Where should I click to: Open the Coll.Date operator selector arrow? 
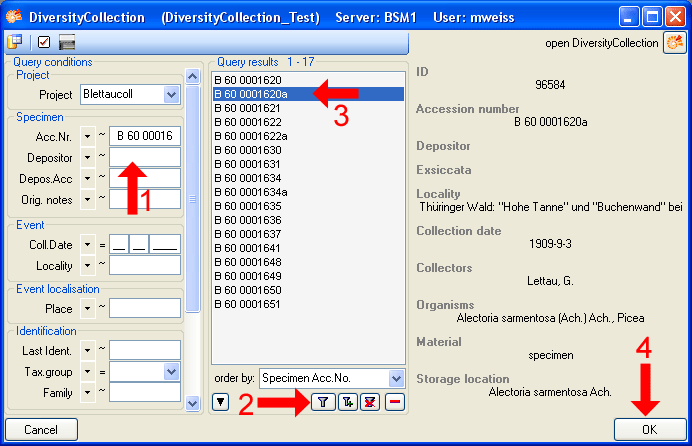[x=88, y=243]
